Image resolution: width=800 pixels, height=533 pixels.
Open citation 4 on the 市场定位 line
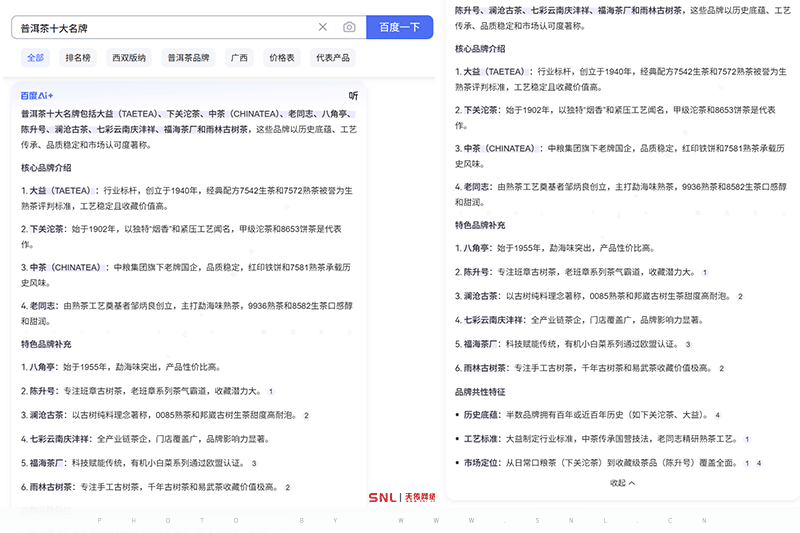click(759, 463)
